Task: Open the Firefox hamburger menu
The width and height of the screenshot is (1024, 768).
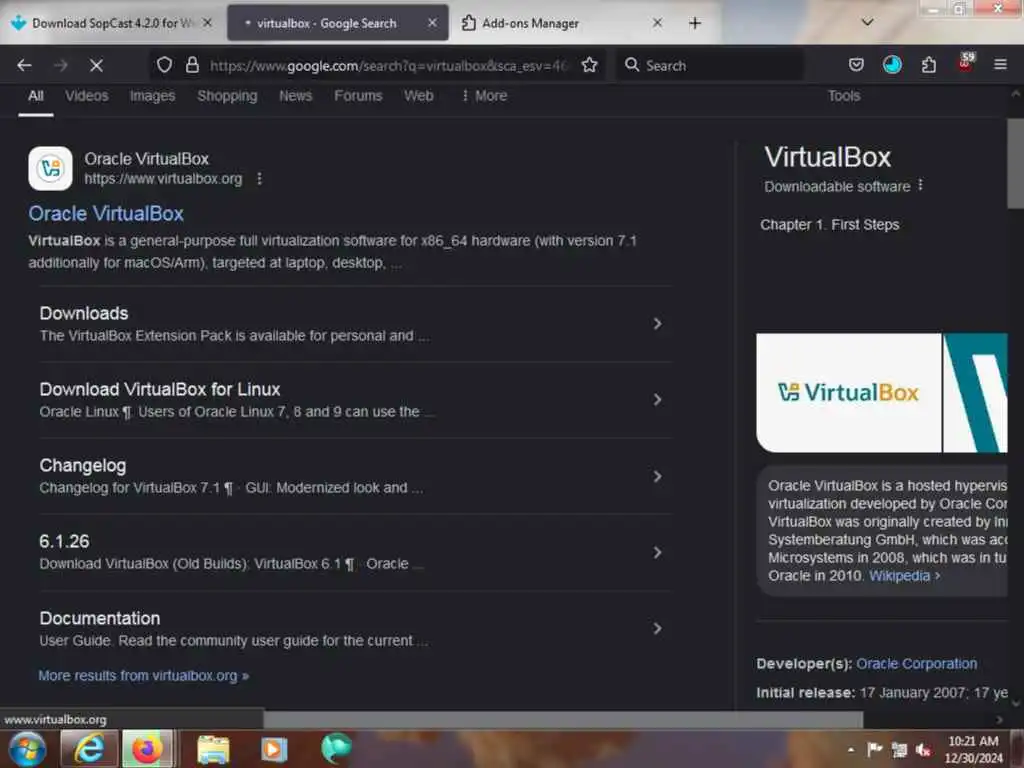Action: coord(1000,65)
